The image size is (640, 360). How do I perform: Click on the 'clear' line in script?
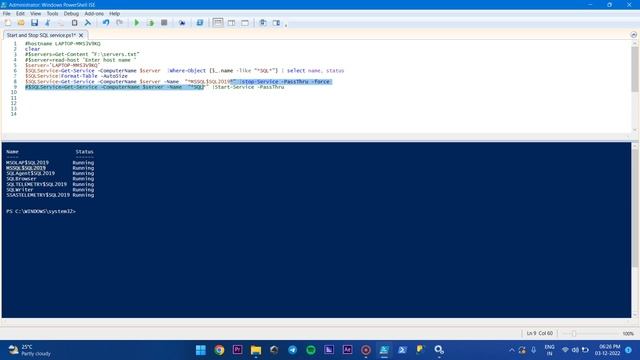coord(33,49)
